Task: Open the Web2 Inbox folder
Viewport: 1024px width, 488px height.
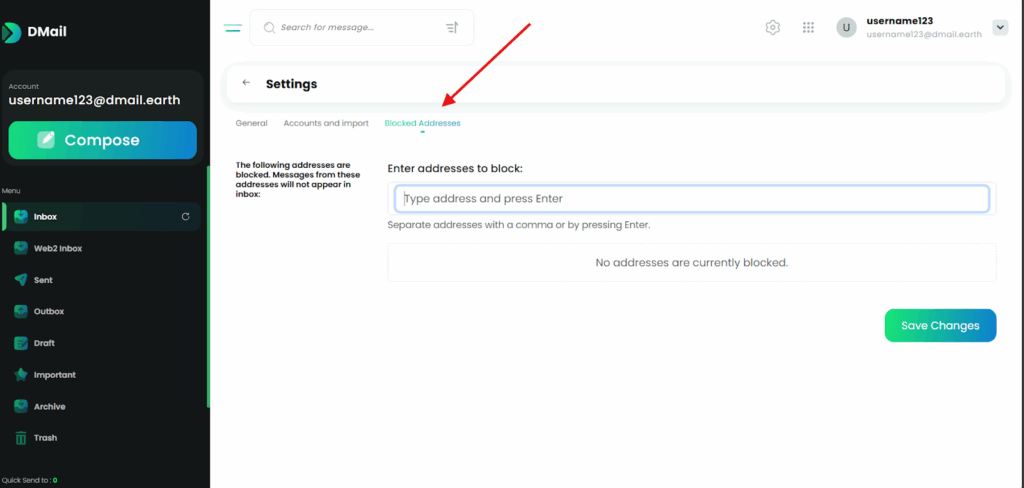Action: click(57, 248)
